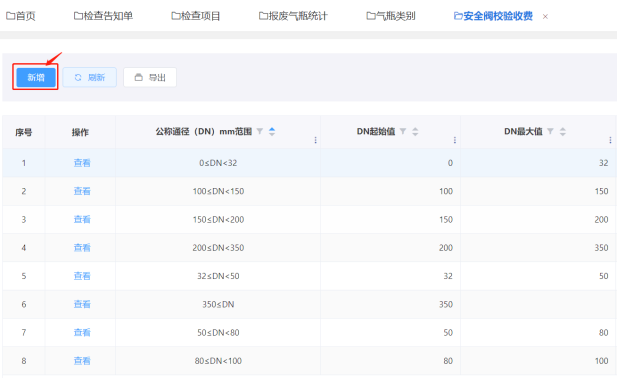Select the 安全阀校验收费 tab
Image resolution: width=617 pixels, height=378 pixels.
pyautogui.click(x=493, y=16)
